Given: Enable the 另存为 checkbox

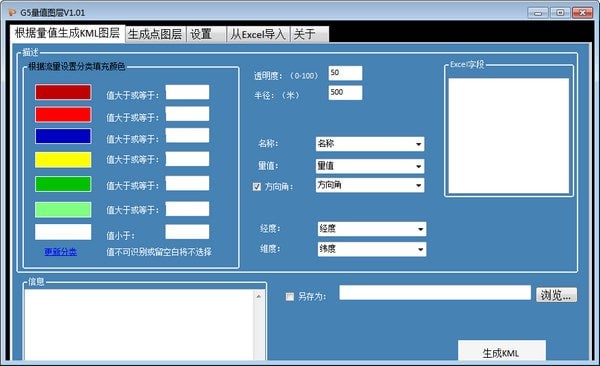Looking at the screenshot, I should [290, 297].
